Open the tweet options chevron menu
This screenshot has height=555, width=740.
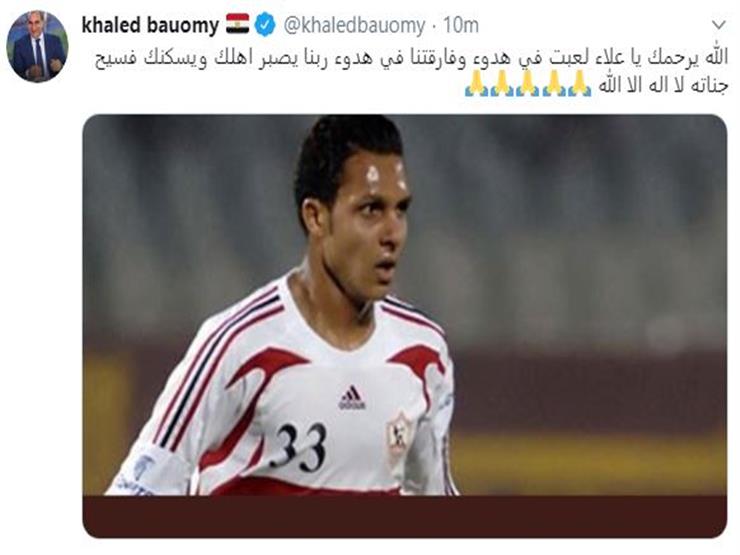(x=718, y=25)
